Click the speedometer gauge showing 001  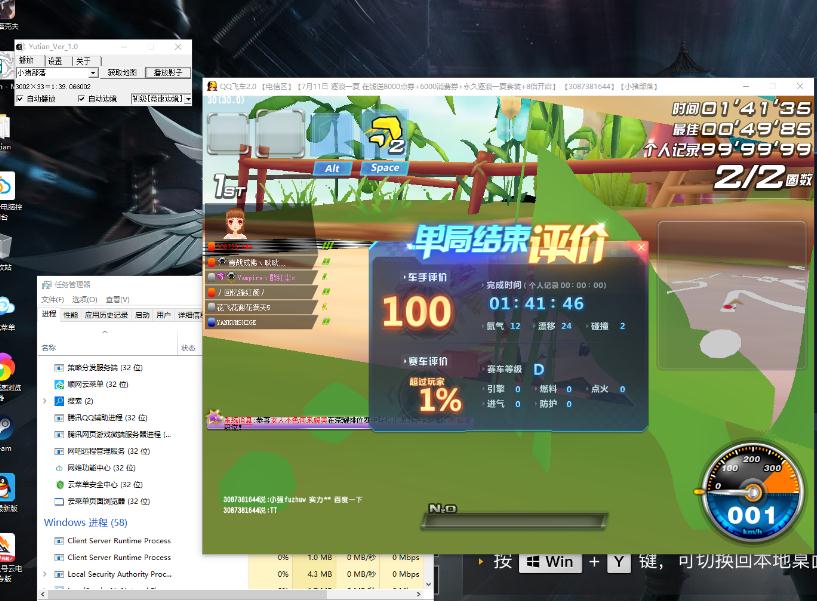(x=751, y=494)
